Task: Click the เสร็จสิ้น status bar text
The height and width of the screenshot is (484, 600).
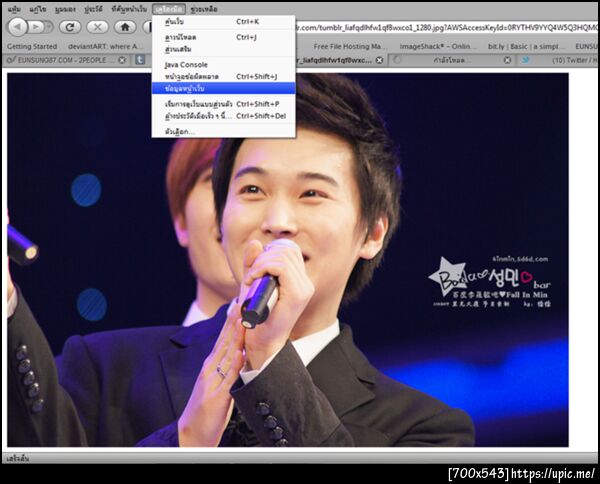Action: (x=18, y=458)
